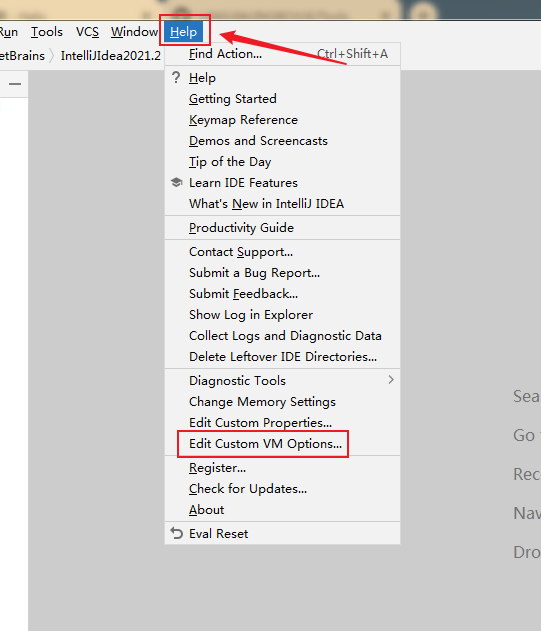Collapse panel using the minus icon
Screen dimensions: 541x631
[x=15, y=84]
